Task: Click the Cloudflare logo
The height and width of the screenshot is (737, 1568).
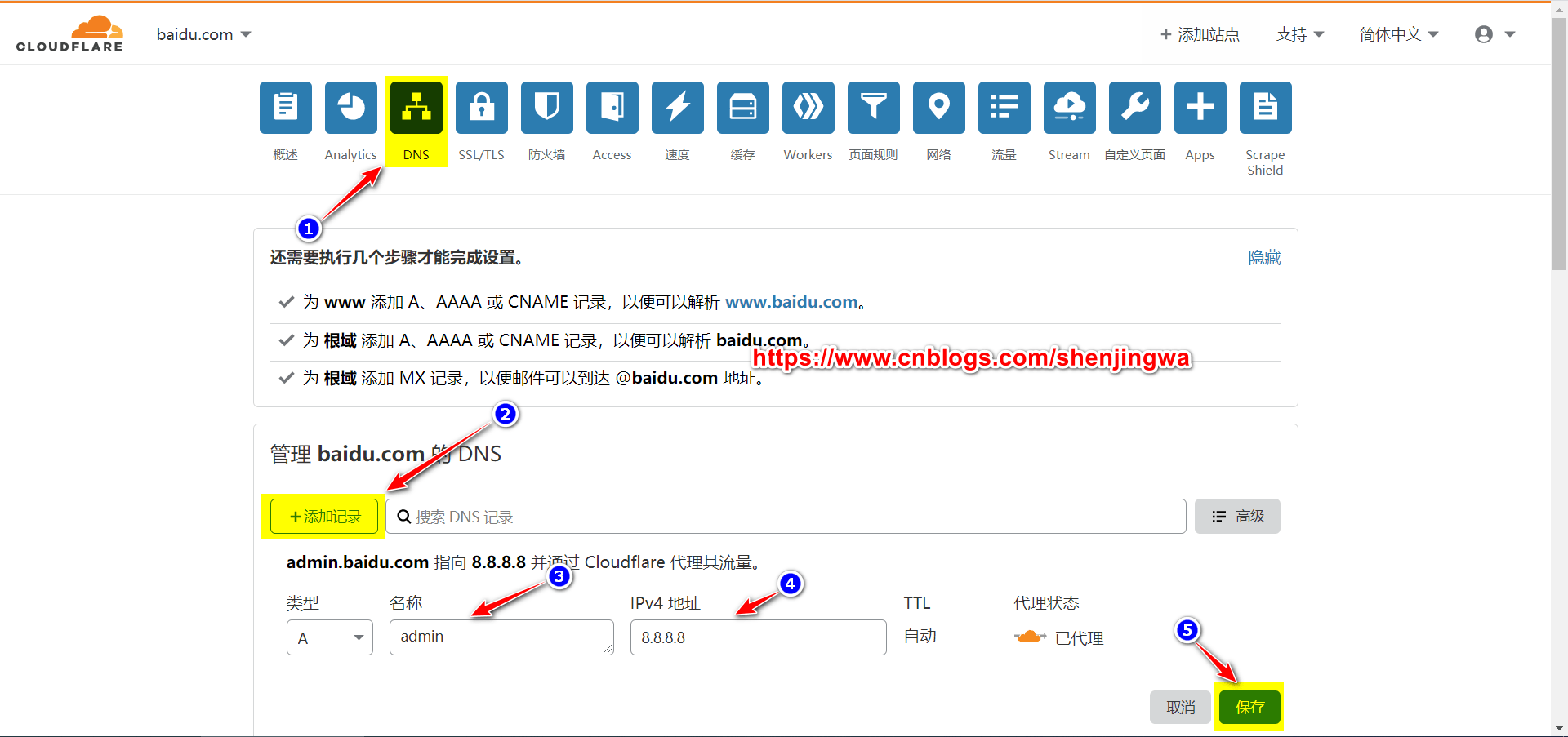Action: pos(69,33)
